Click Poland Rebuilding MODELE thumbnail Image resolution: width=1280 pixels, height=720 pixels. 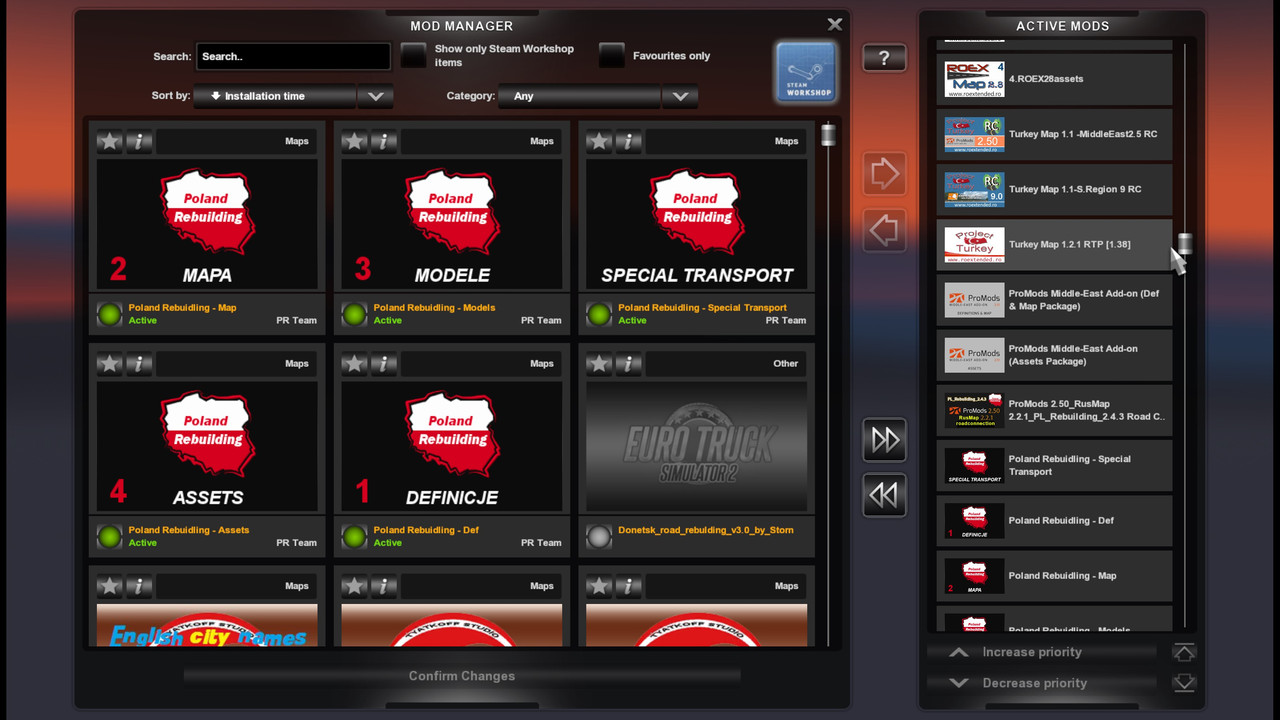(x=452, y=224)
